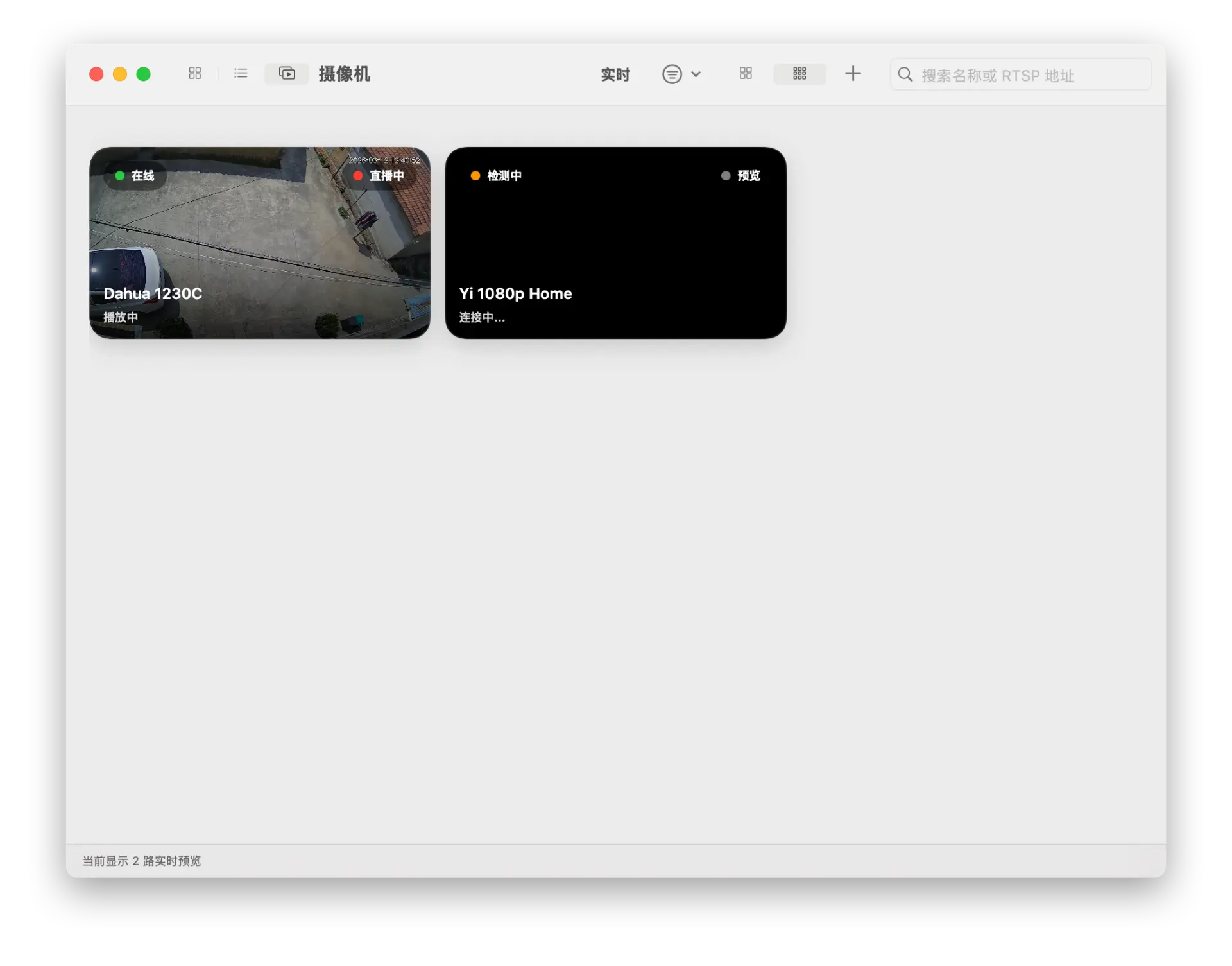The image size is (1232, 966).
Task: Expand the filter dropdown chevron
Action: click(x=696, y=74)
